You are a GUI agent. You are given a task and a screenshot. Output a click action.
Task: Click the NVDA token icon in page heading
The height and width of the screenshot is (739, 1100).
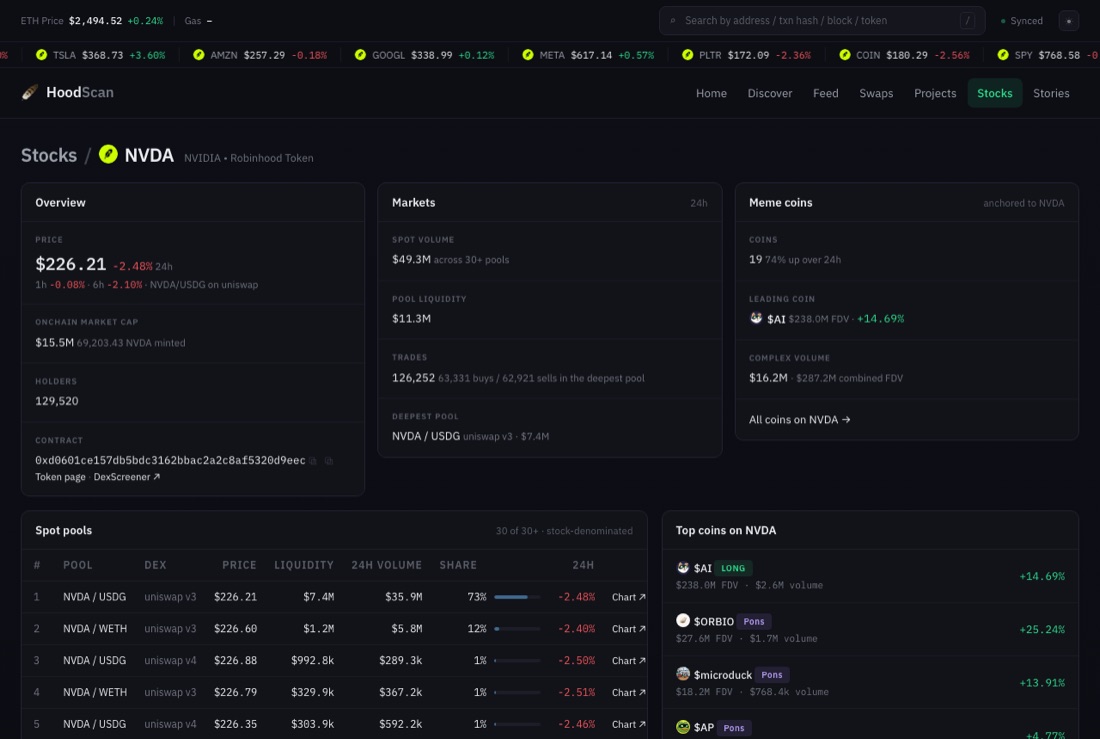pos(108,154)
